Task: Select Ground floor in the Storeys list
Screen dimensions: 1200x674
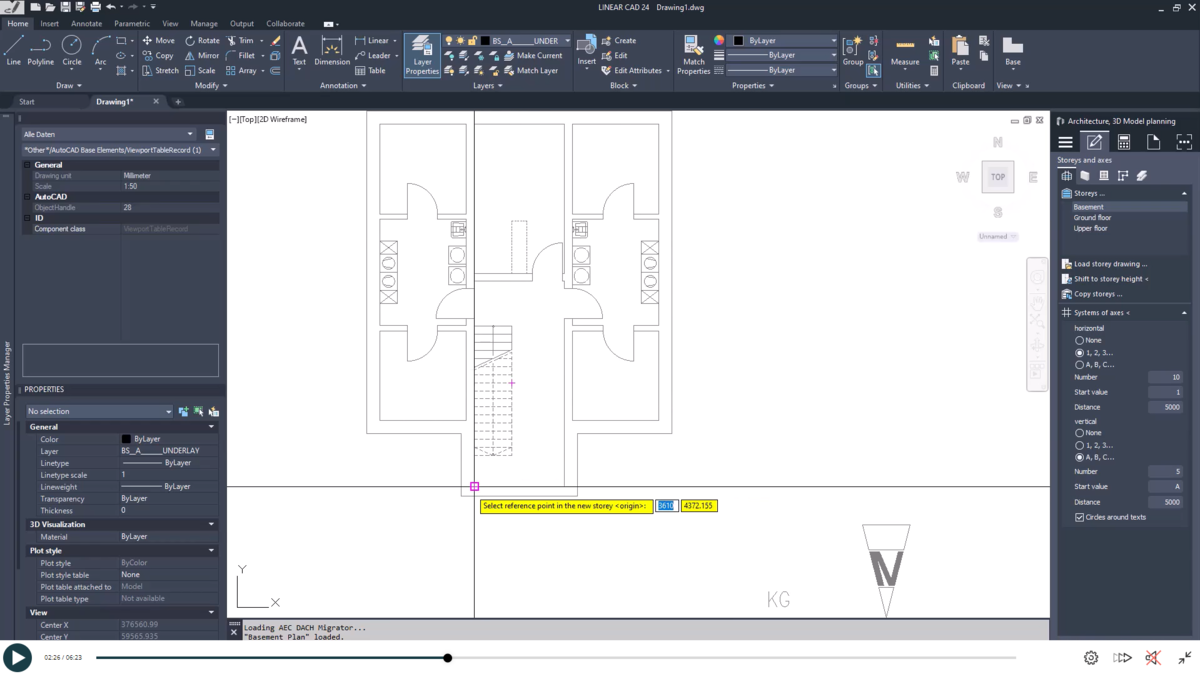Action: [1092, 217]
